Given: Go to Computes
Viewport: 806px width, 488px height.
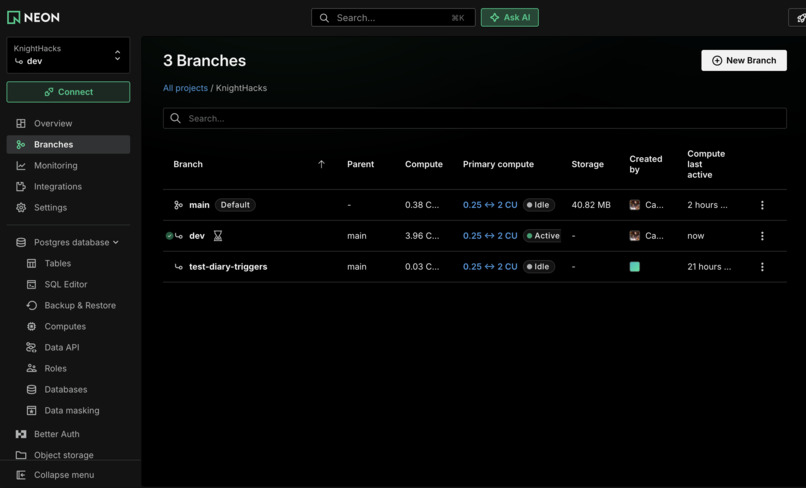Looking at the screenshot, I should [65, 327].
